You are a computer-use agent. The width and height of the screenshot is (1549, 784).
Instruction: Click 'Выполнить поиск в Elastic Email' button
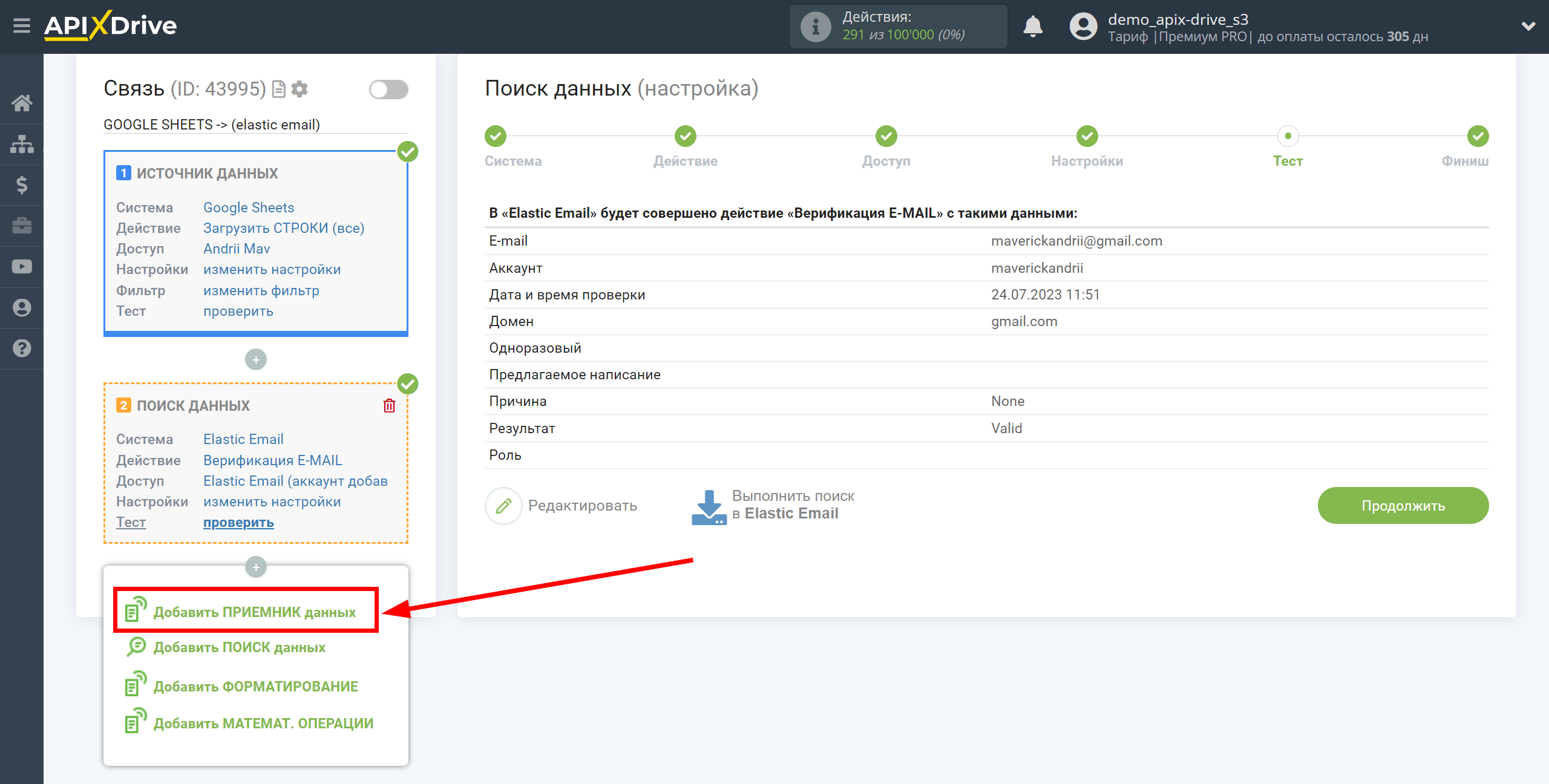(x=773, y=506)
